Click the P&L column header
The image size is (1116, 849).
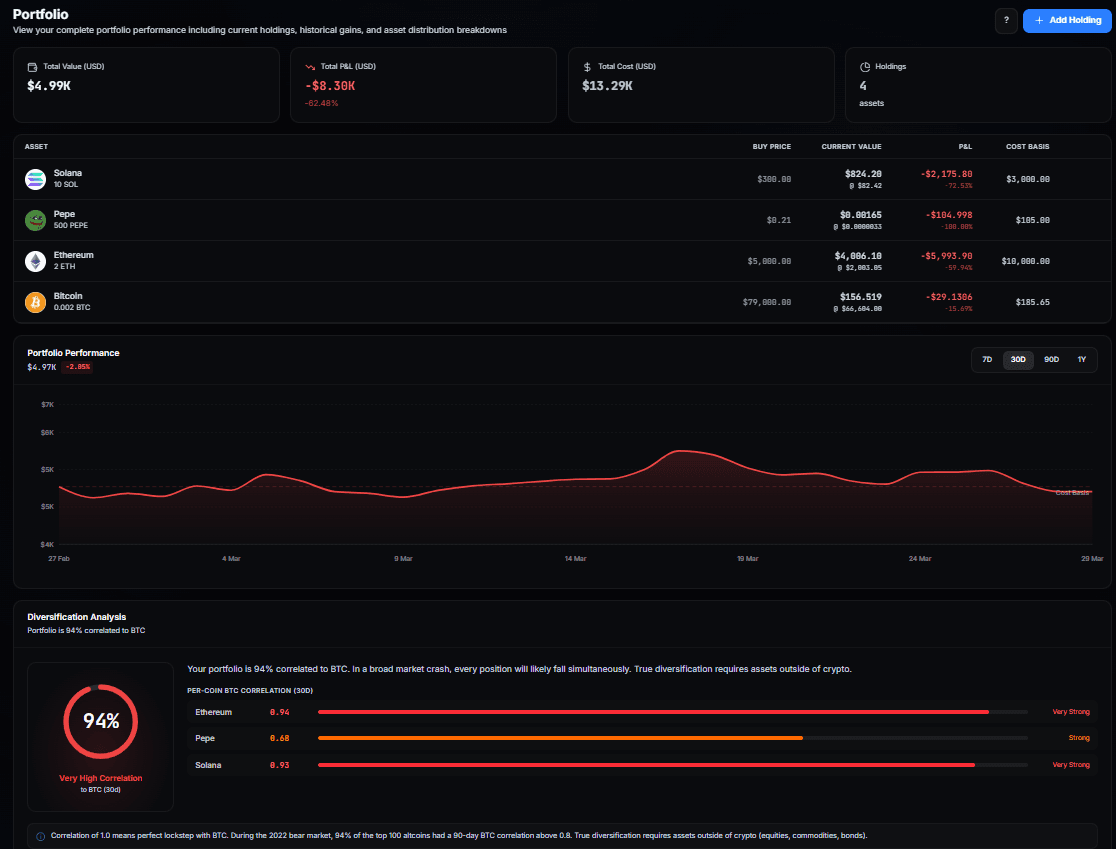point(965,147)
